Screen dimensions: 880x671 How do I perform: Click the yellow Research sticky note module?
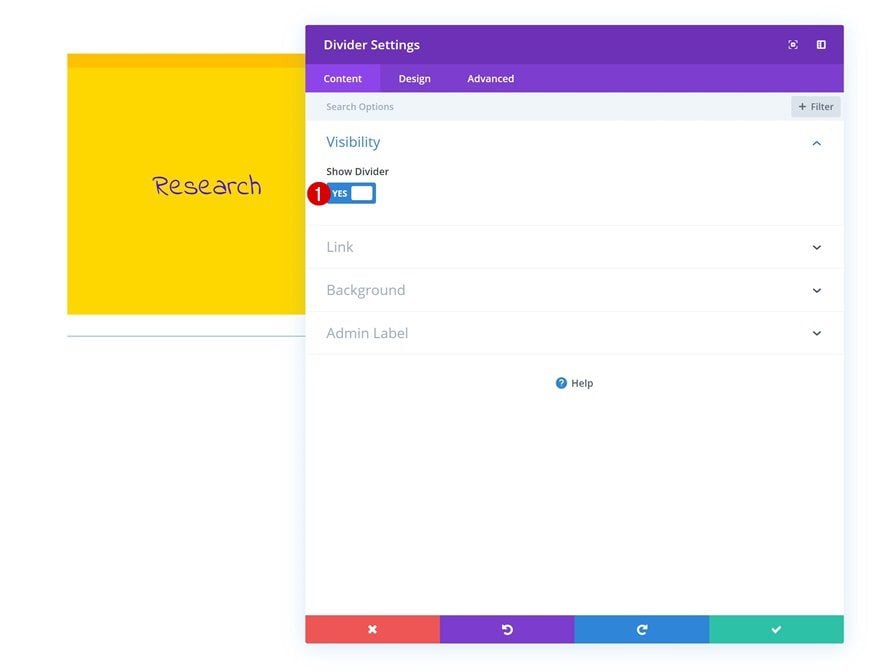[186, 184]
